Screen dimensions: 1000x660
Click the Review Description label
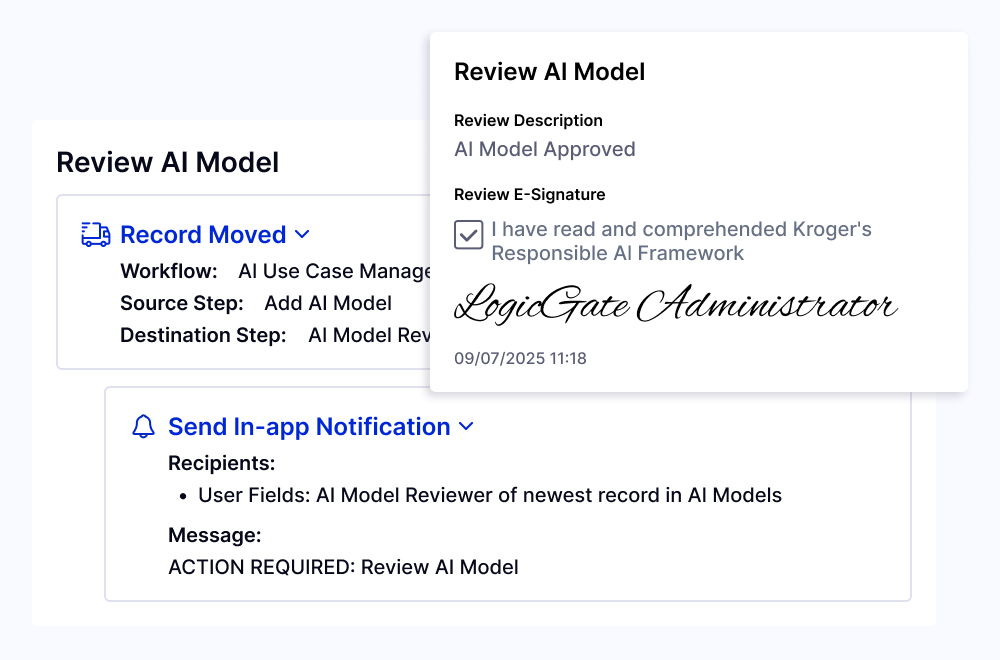pyautogui.click(x=528, y=121)
